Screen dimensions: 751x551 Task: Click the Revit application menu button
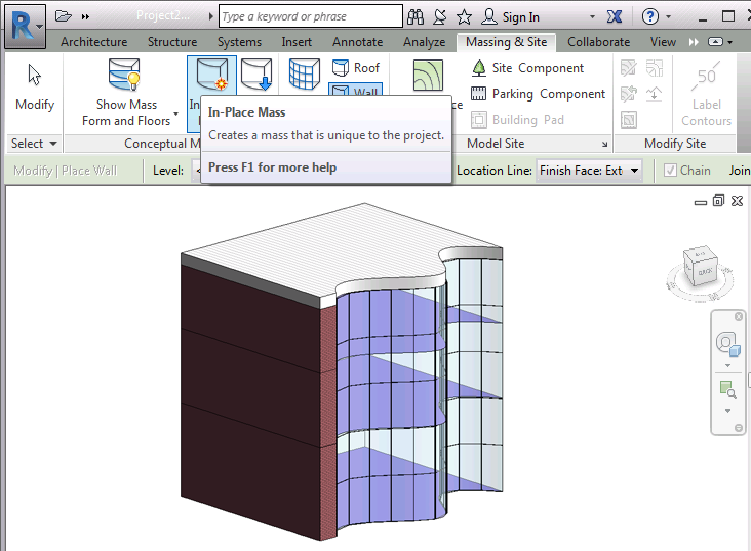tap(24, 24)
